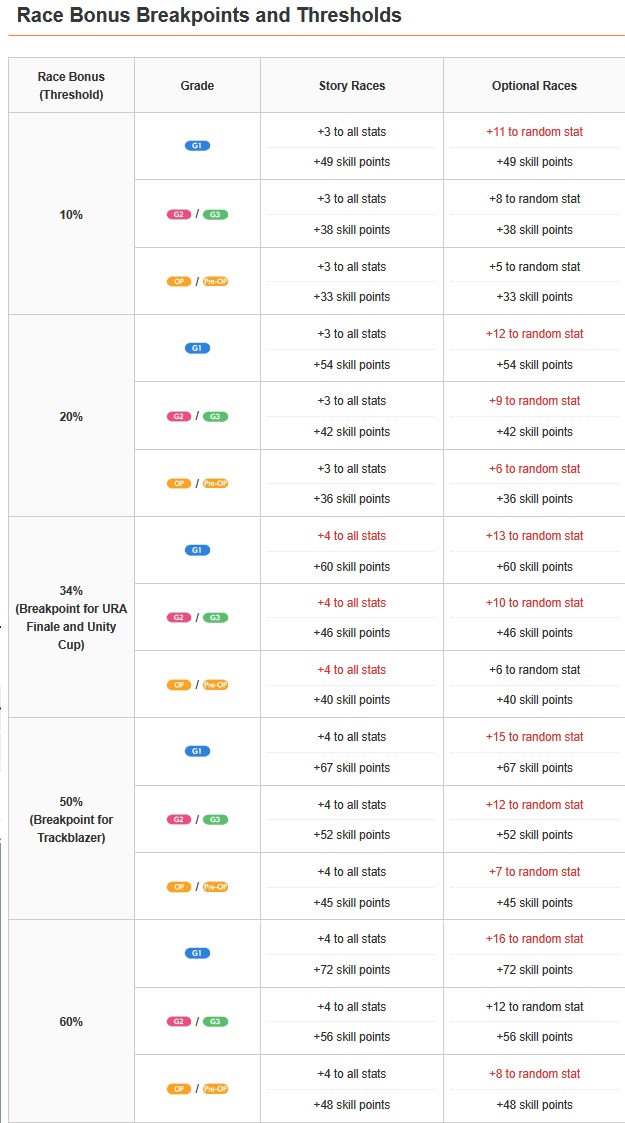Viewport: 625px width, 1123px height.
Task: Click the G1 badge in the 50% section
Action: tap(197, 751)
